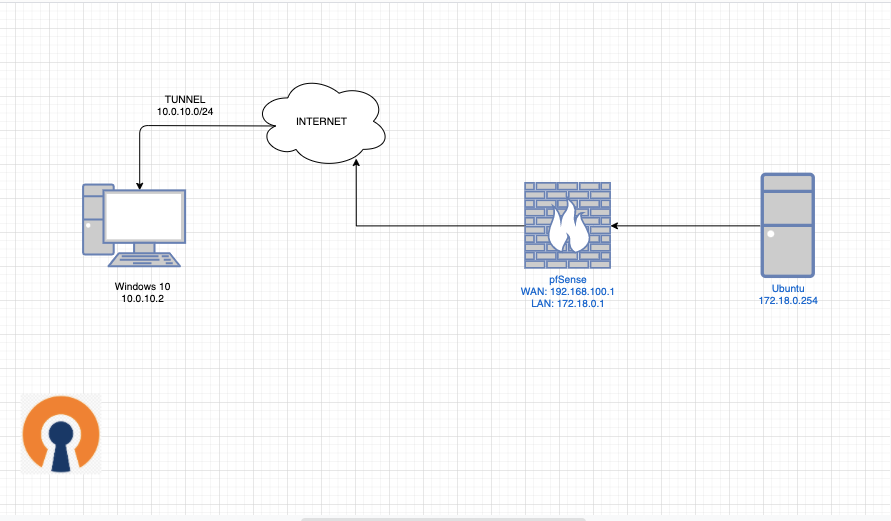The width and height of the screenshot is (891, 521).
Task: Click the horizontal scrollbar at the bottom
Action: tap(443, 519)
